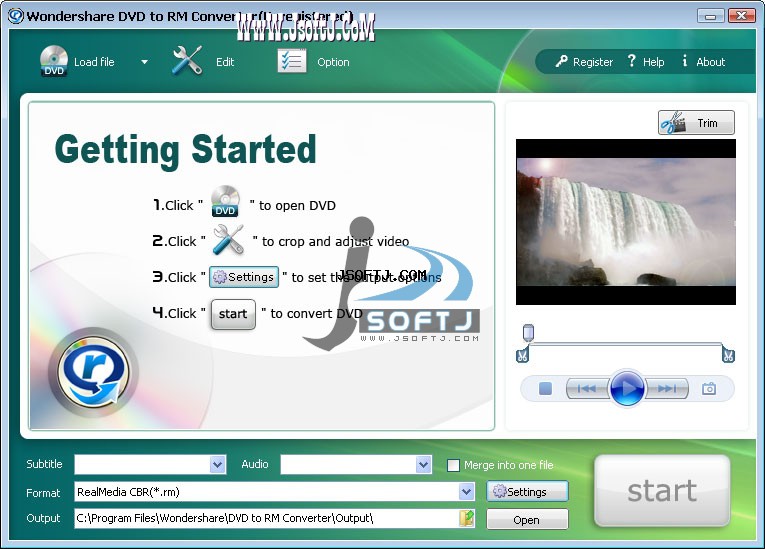Click the wrench icon in step 2
Screen dimensions: 765x549
click(x=228, y=239)
